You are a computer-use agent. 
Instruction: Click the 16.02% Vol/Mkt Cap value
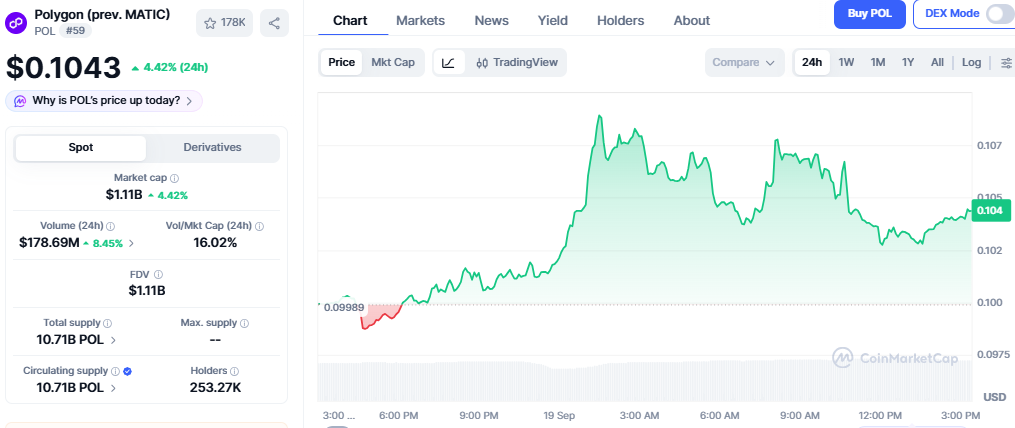(216, 243)
